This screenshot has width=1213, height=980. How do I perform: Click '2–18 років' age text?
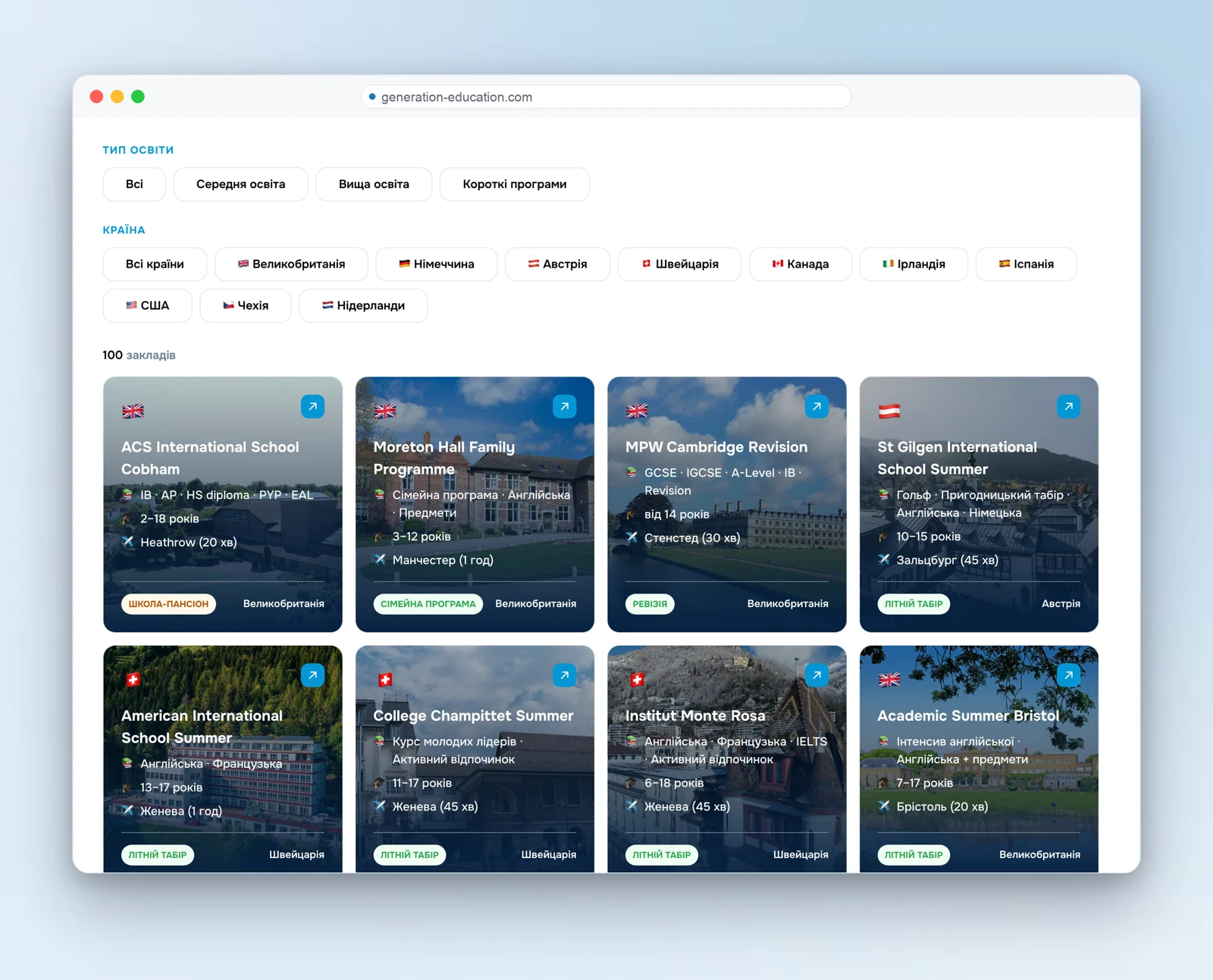coord(170,518)
